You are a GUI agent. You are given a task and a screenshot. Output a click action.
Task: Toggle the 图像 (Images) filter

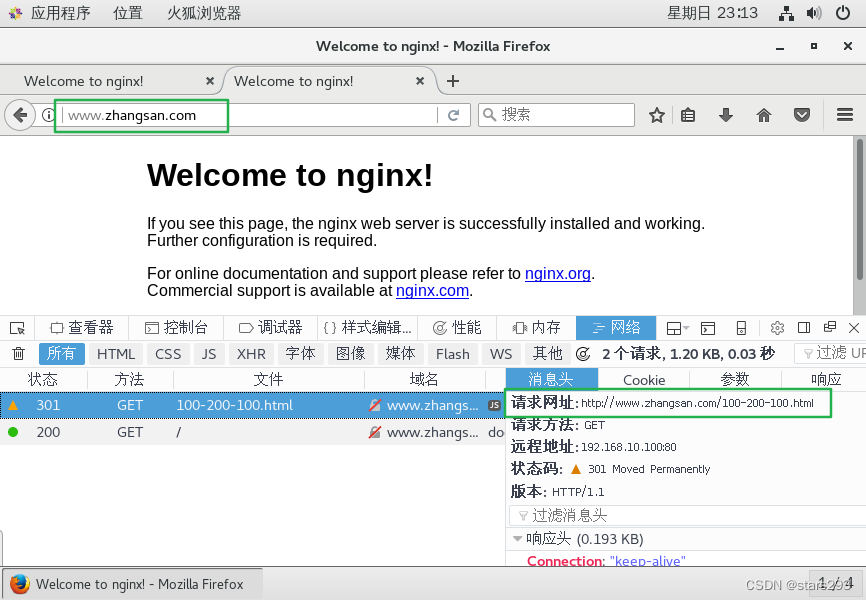[350, 353]
